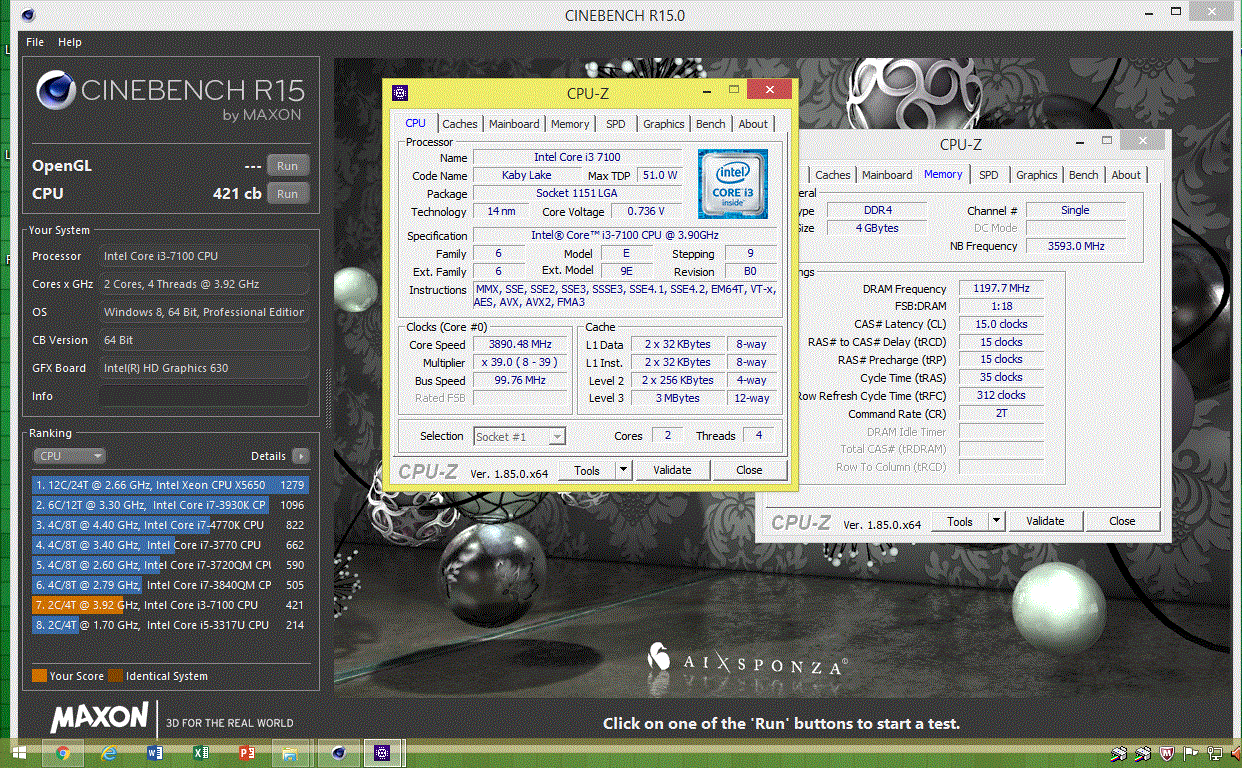Open the Windows Start button
The height and width of the screenshot is (768, 1242).
(19, 753)
